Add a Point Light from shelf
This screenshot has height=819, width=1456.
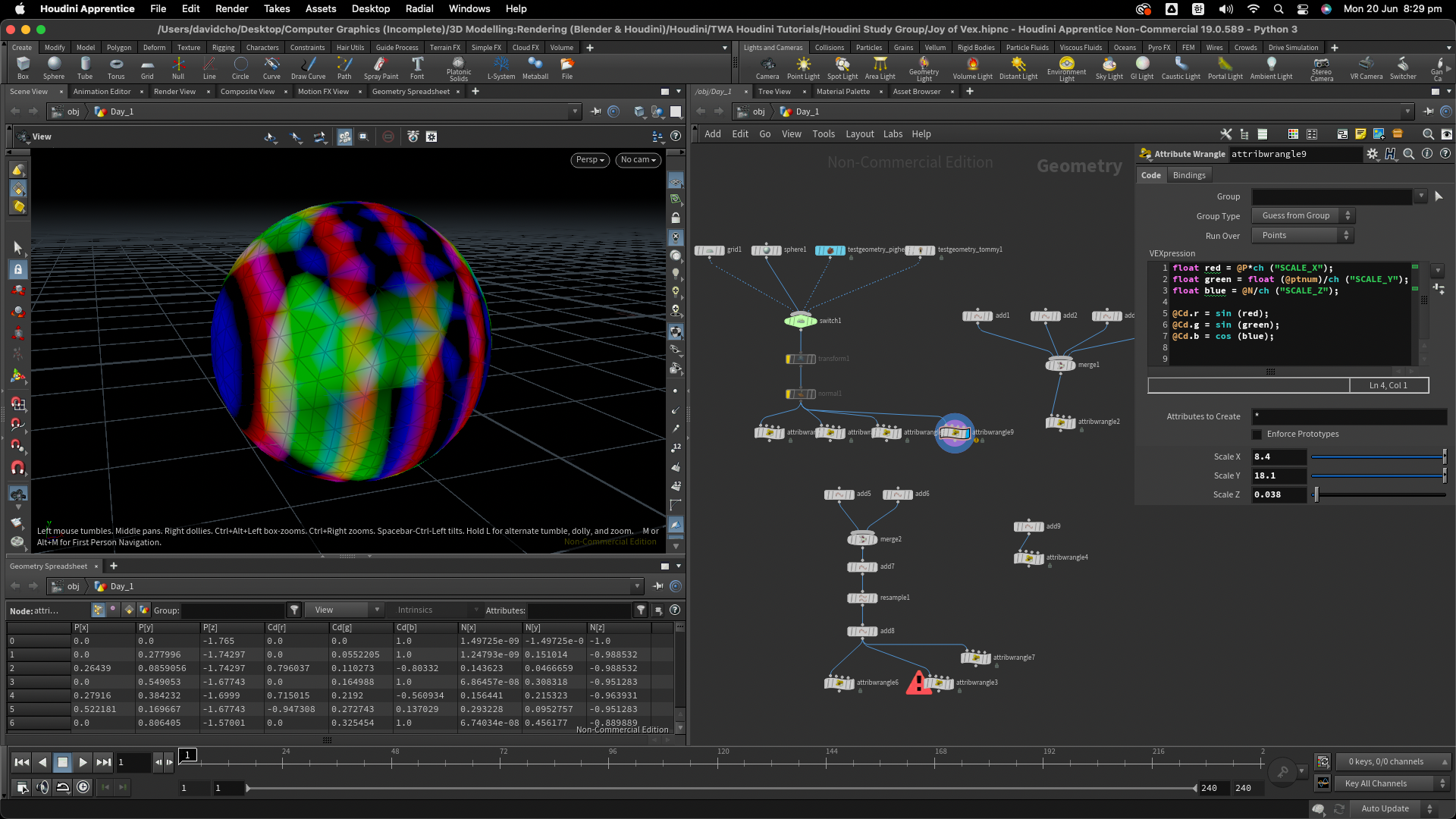tap(803, 67)
